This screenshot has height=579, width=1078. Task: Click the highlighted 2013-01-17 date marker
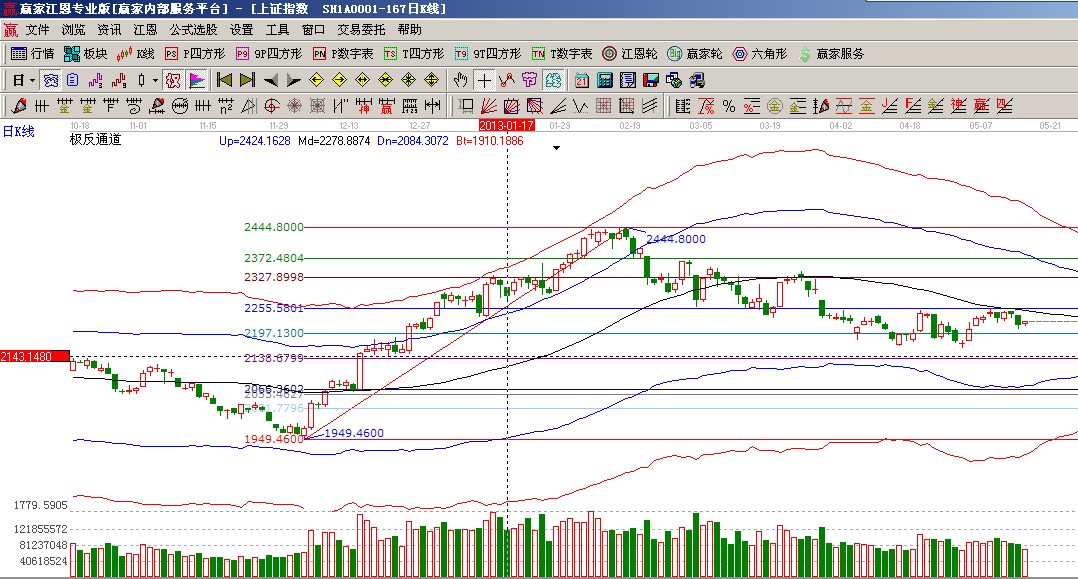click(x=507, y=125)
